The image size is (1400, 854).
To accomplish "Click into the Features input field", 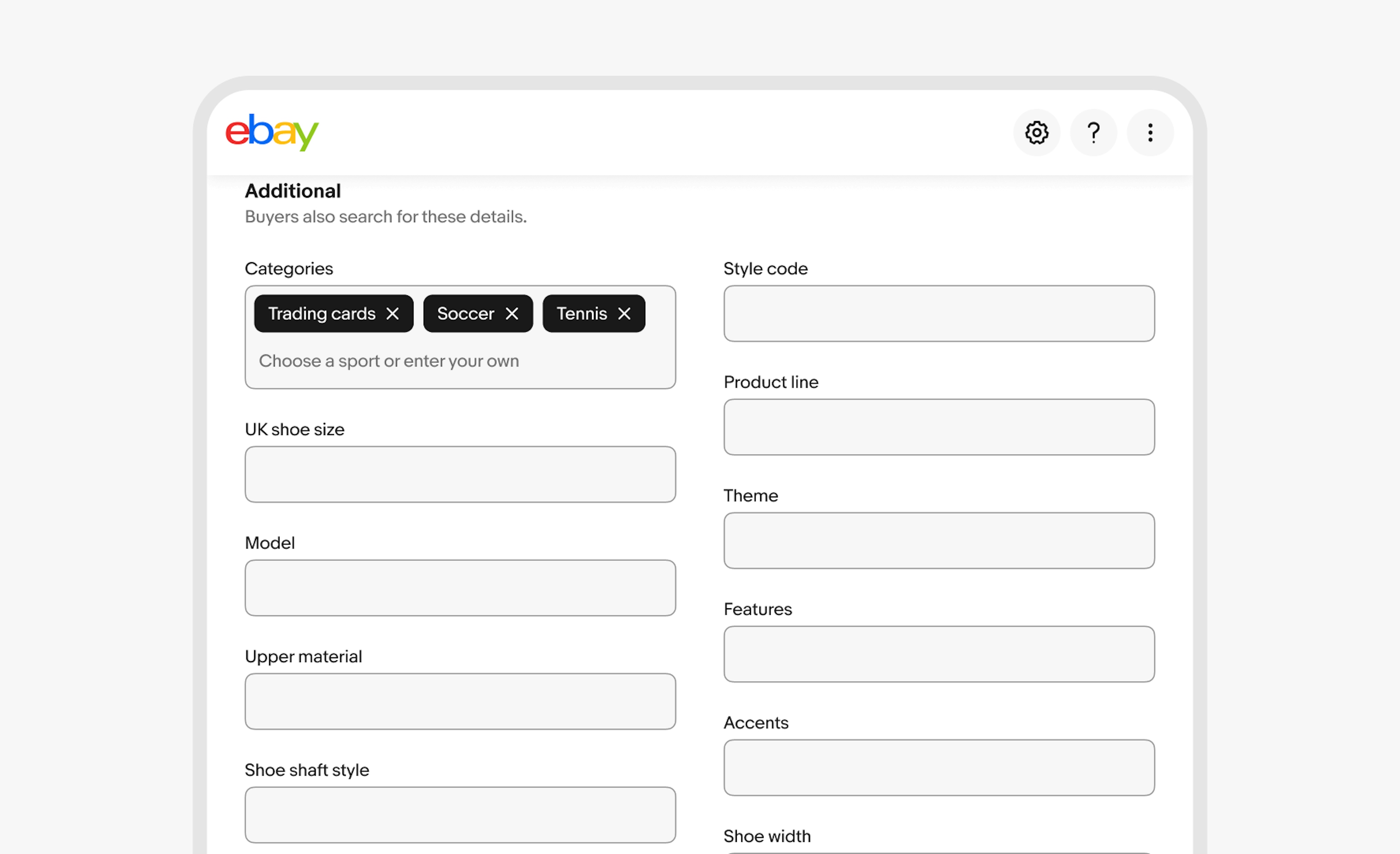I will click(x=939, y=655).
